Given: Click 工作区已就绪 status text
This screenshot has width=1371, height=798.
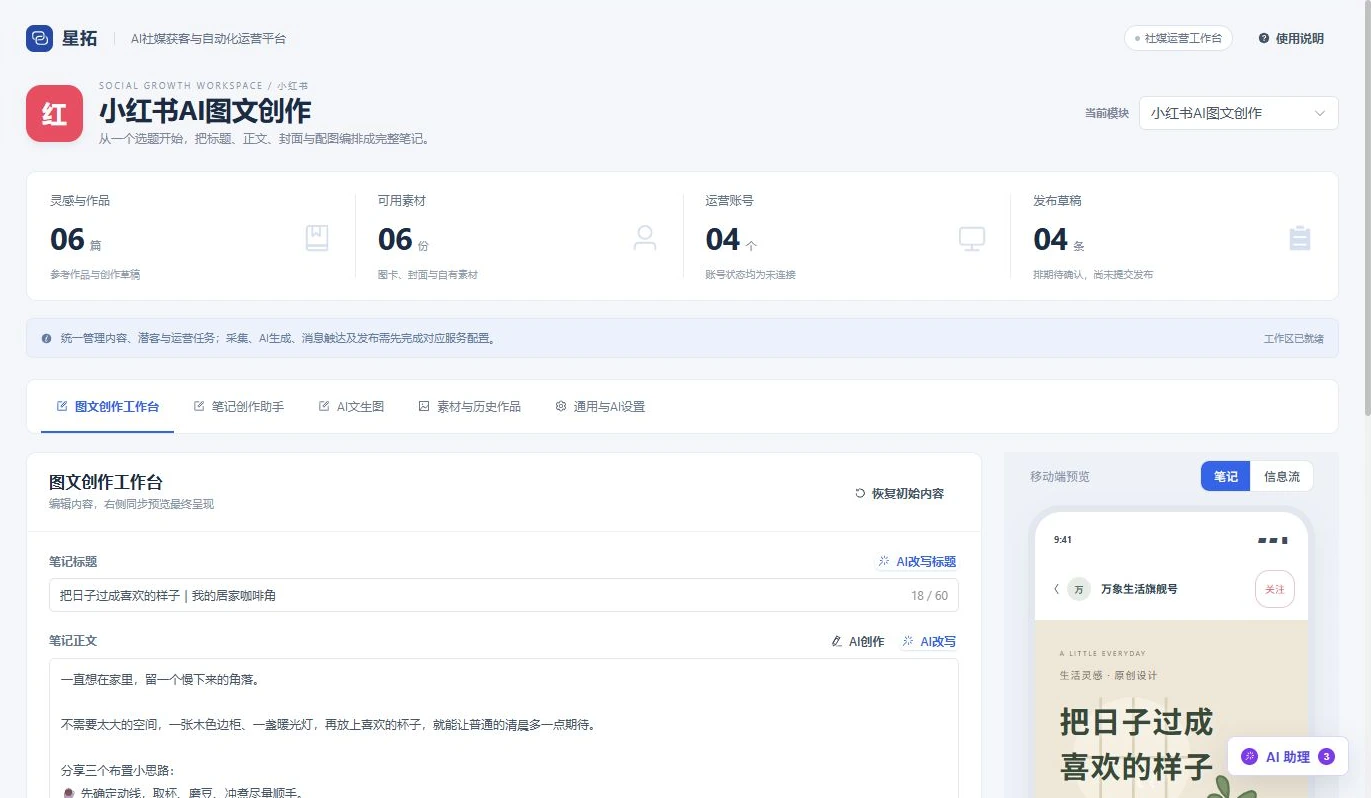Looking at the screenshot, I should (1294, 339).
